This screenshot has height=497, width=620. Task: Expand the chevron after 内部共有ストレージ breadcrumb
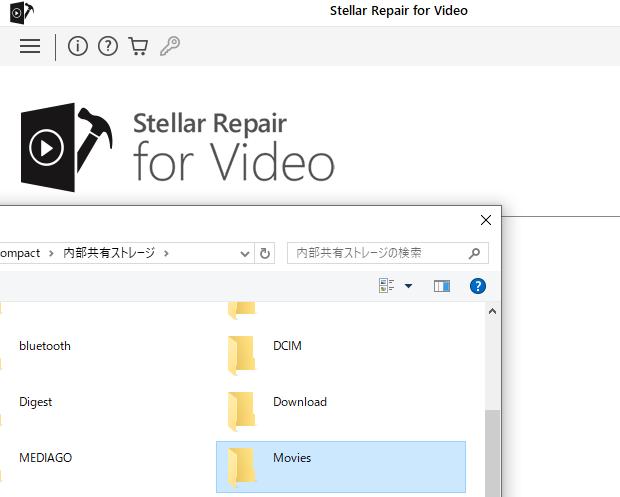166,253
